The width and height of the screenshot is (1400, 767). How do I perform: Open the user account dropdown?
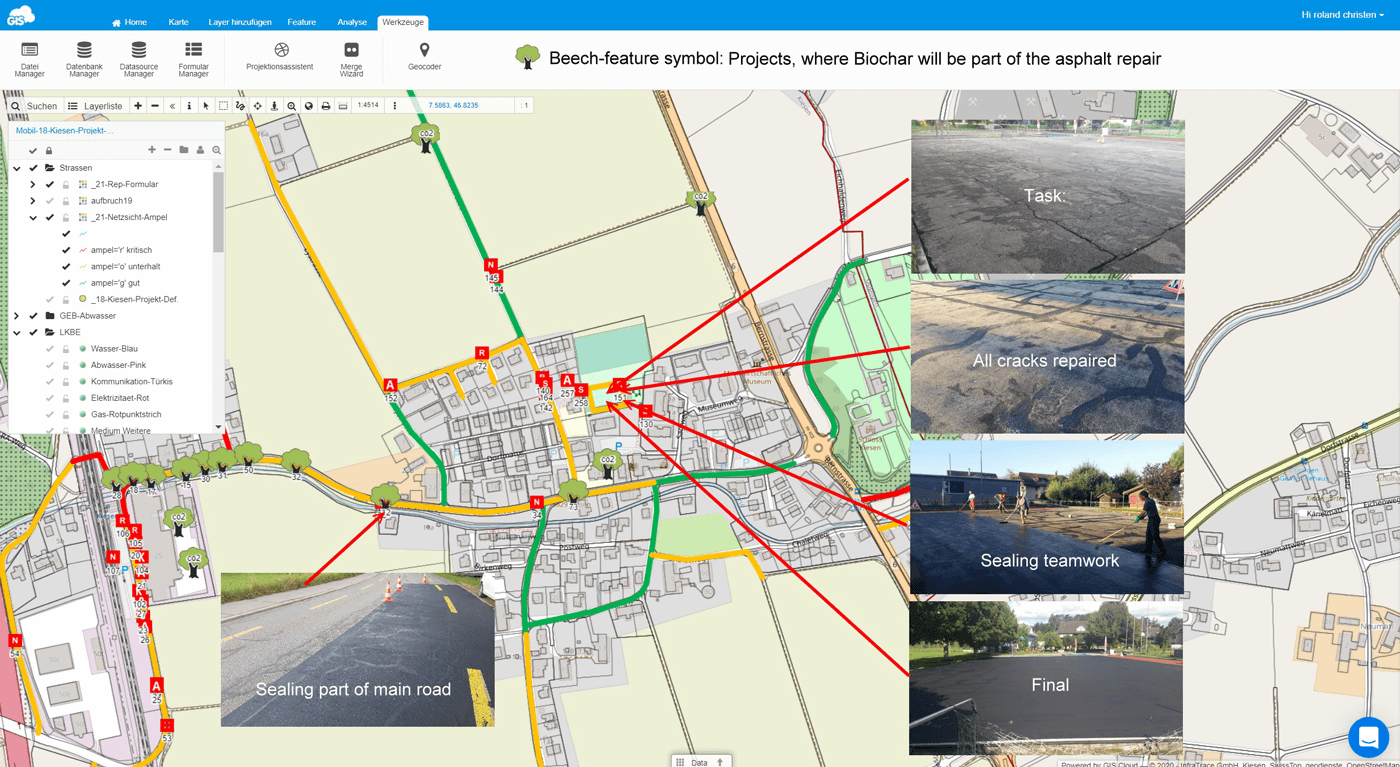point(1342,15)
